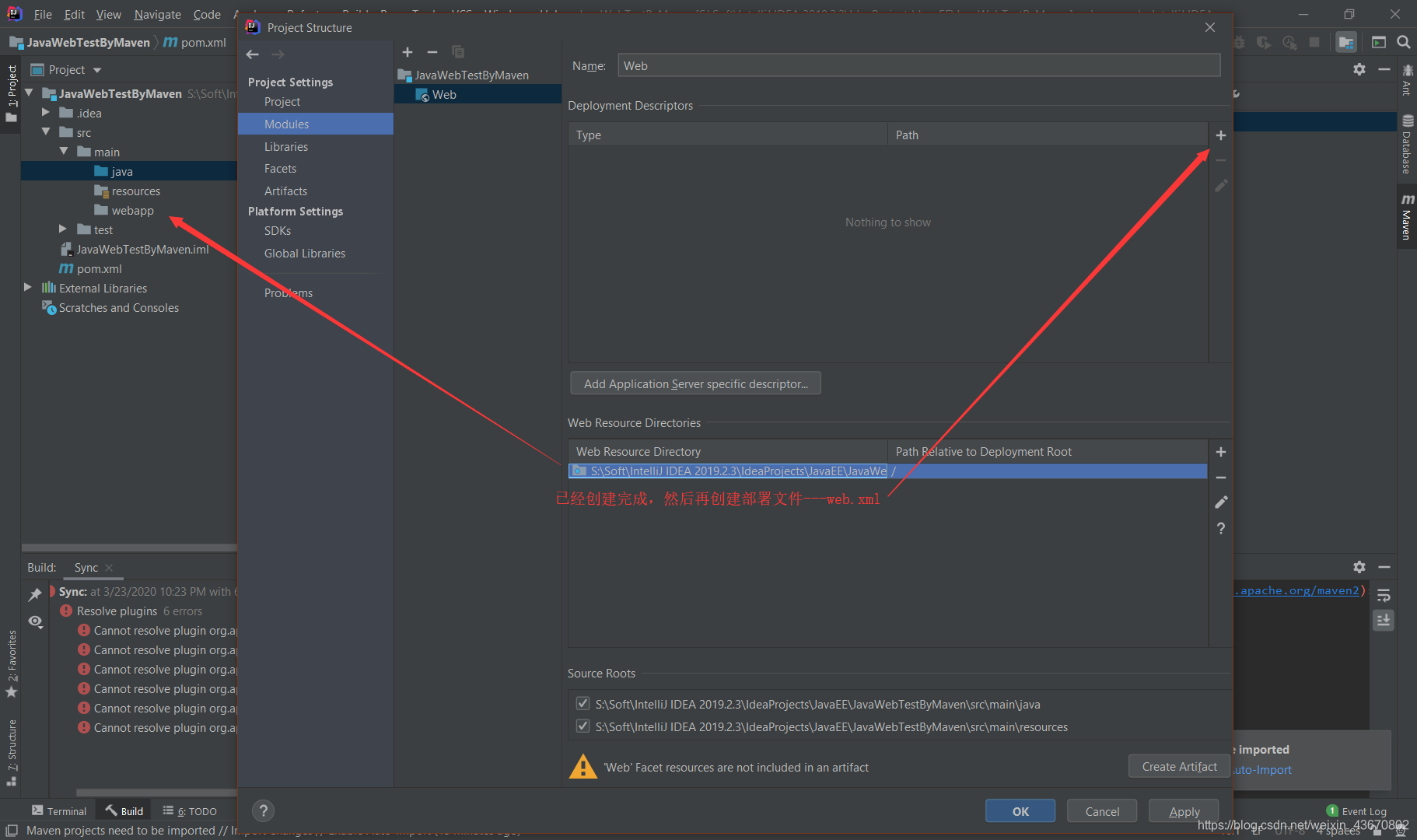Add new module or facet in Project Structure
1417x840 pixels.
[408, 52]
